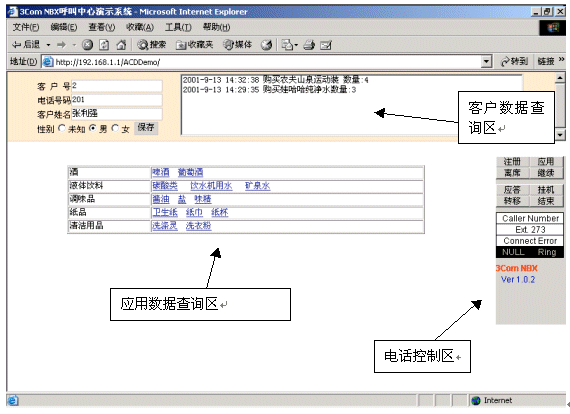Click the 电话号码 input field
Image resolution: width=570 pixels, height=414 pixels.
point(117,100)
